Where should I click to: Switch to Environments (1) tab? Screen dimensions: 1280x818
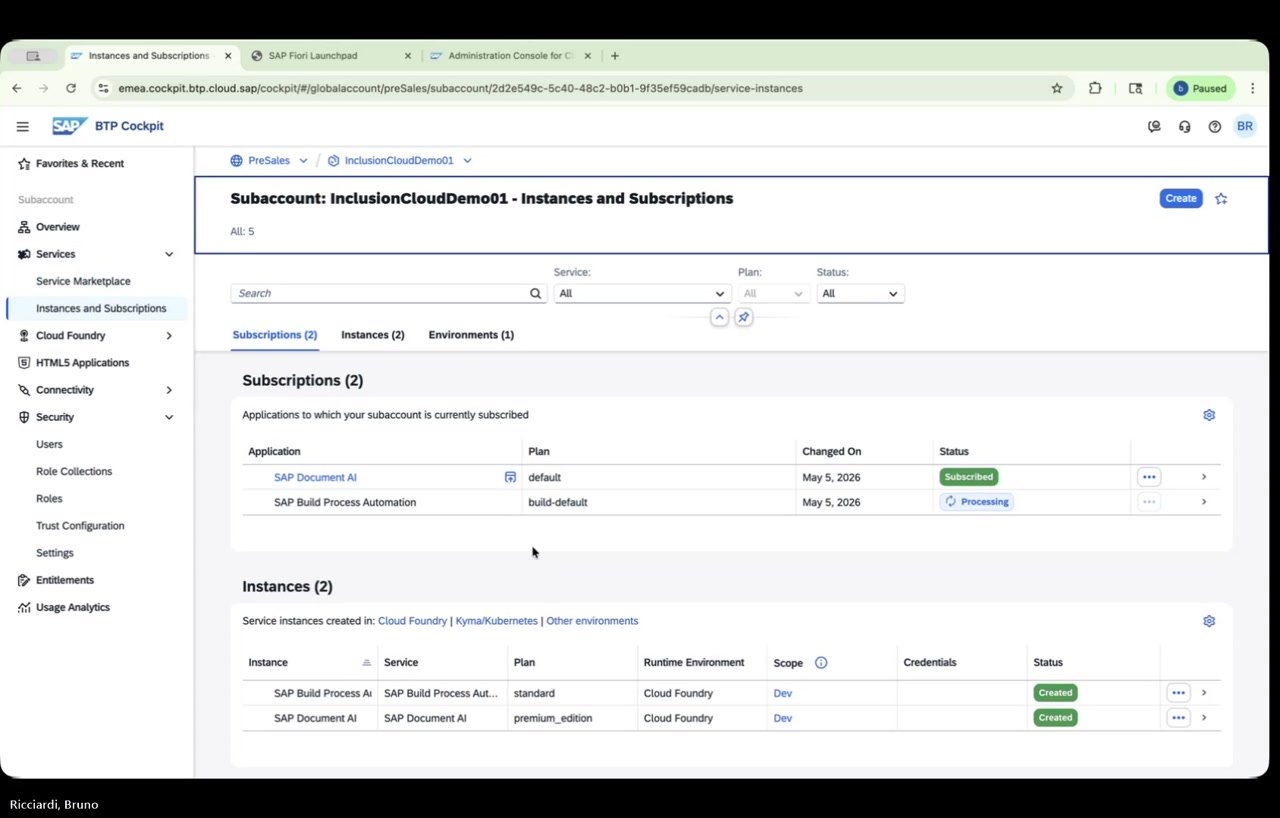click(x=471, y=335)
